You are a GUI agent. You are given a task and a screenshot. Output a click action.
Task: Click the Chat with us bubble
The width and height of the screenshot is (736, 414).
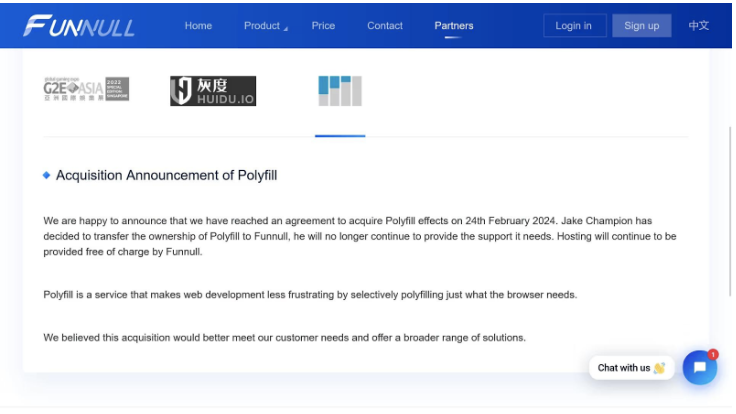coord(630,368)
